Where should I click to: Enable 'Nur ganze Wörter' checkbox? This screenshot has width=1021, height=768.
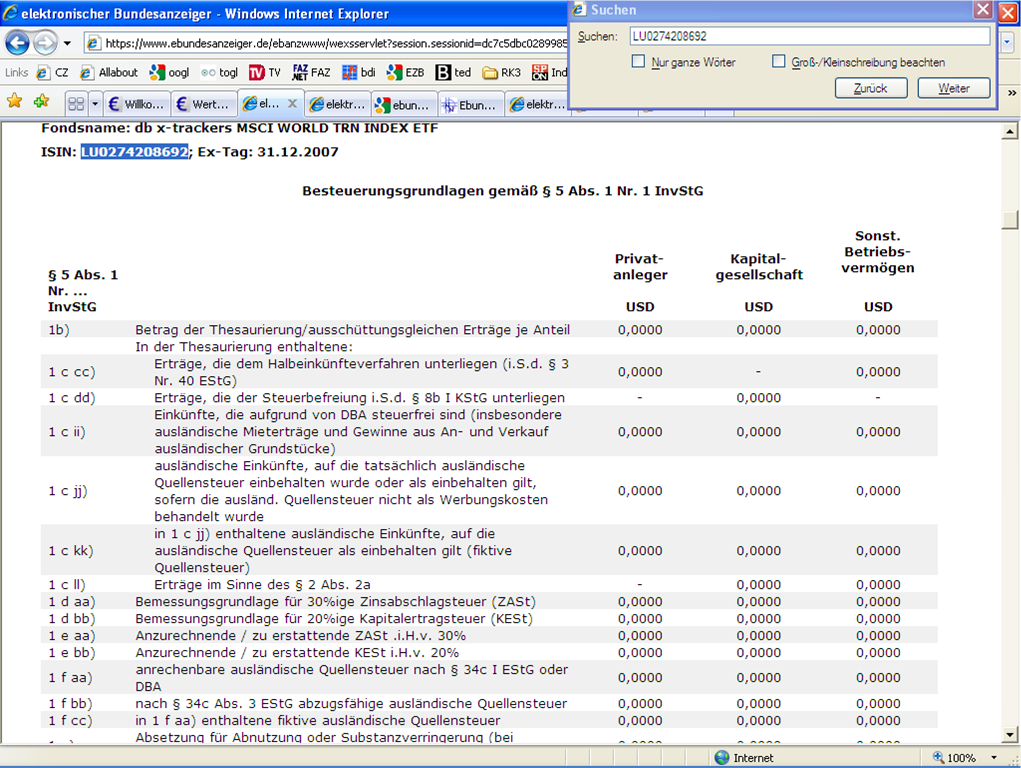(x=639, y=62)
